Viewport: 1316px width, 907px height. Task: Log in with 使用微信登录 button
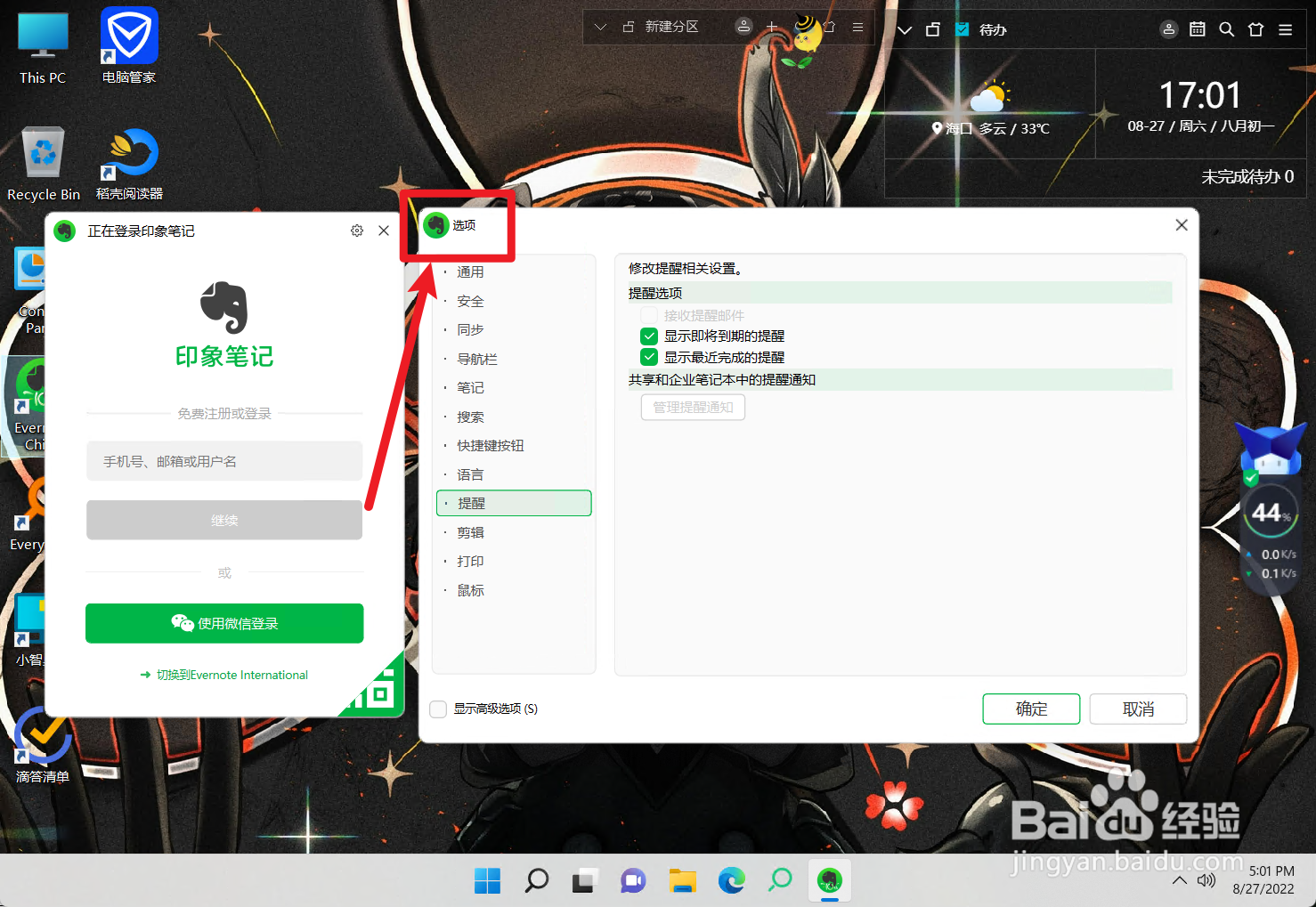[224, 623]
